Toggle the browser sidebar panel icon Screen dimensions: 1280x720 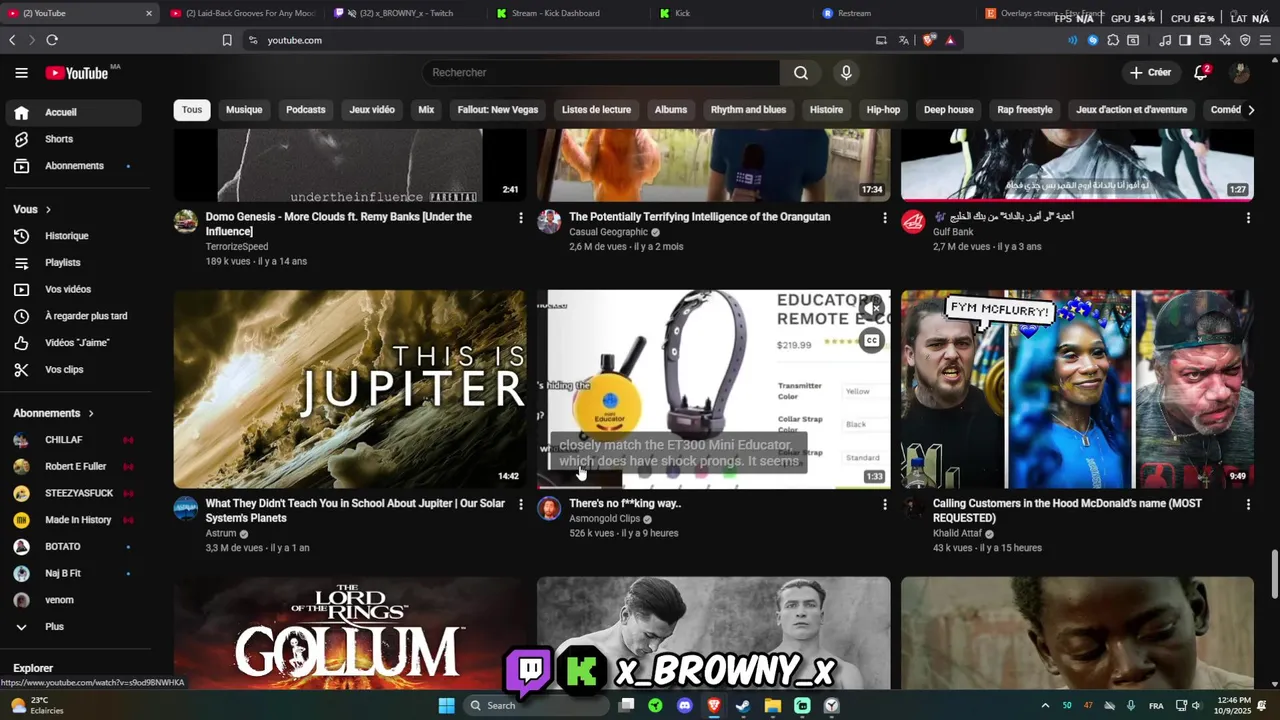pos(1185,40)
